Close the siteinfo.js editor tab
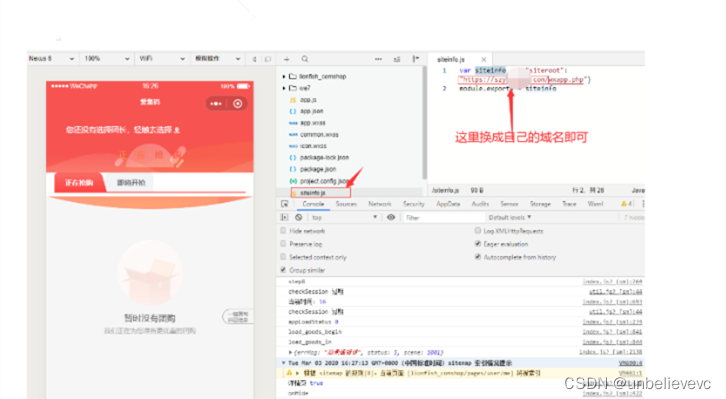This screenshot has width=726, height=399. [483, 59]
